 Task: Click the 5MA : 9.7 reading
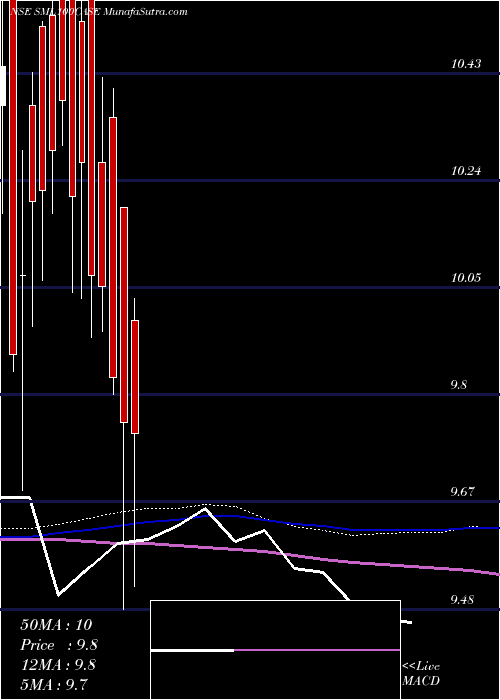(x=54, y=684)
